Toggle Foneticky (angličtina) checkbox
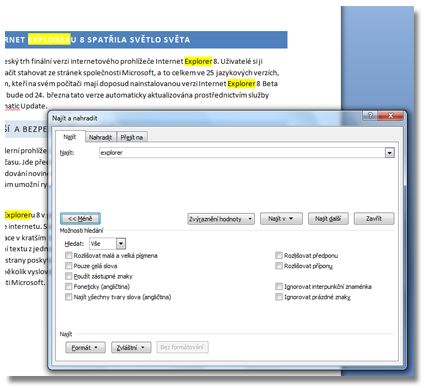This screenshot has width=425, height=388. (x=69, y=286)
